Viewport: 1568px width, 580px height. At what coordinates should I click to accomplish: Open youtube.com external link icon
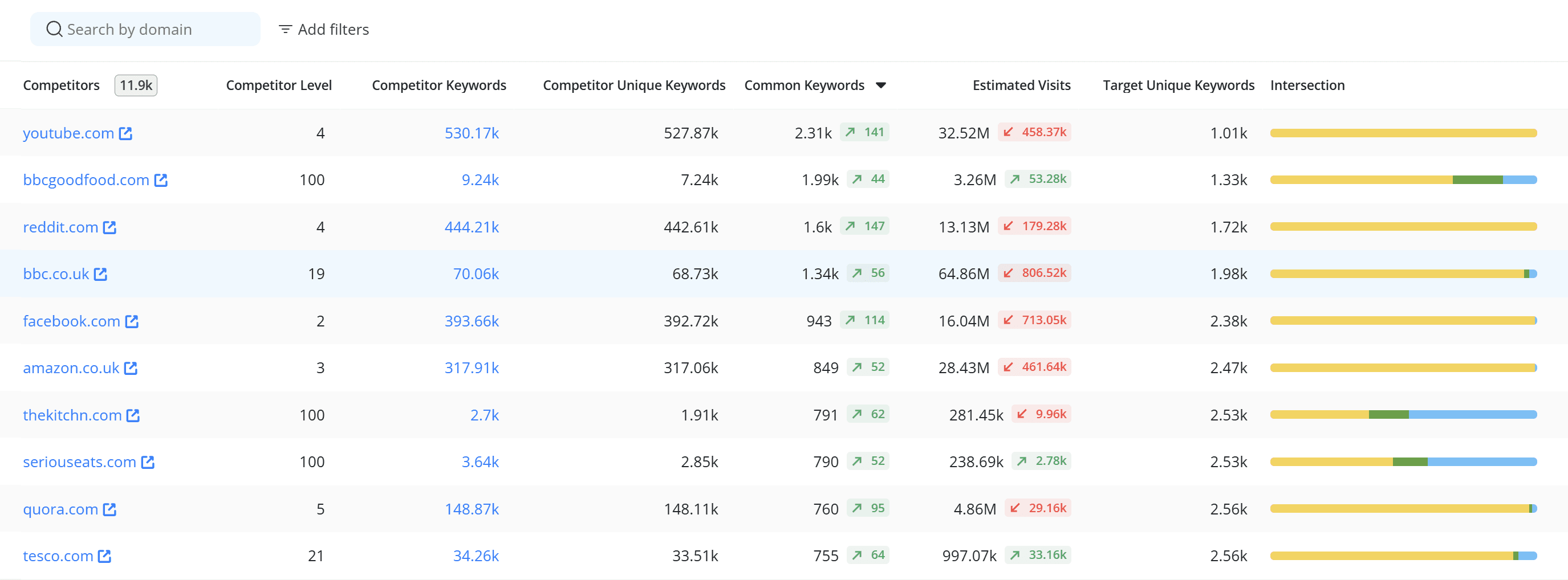[125, 133]
